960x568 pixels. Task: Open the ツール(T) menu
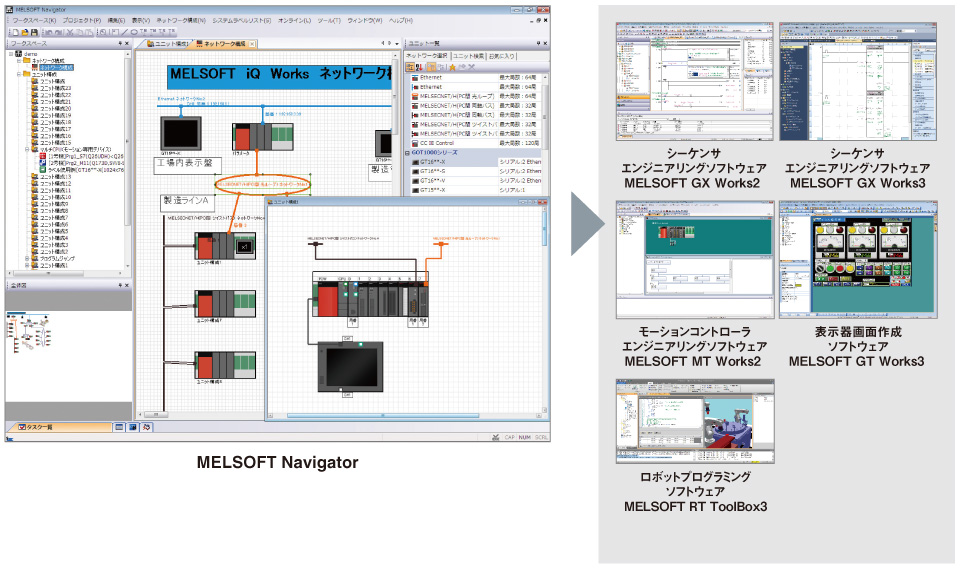[329, 20]
